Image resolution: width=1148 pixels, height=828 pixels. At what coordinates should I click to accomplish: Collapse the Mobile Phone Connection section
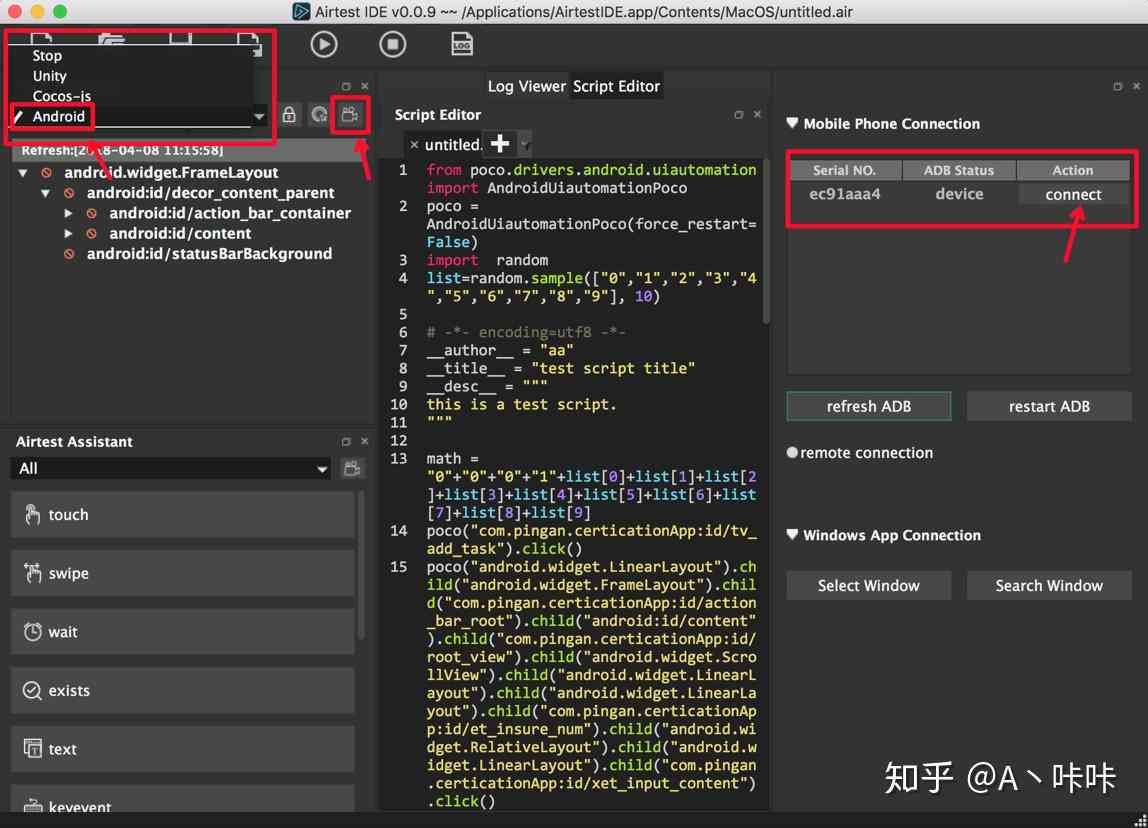792,123
